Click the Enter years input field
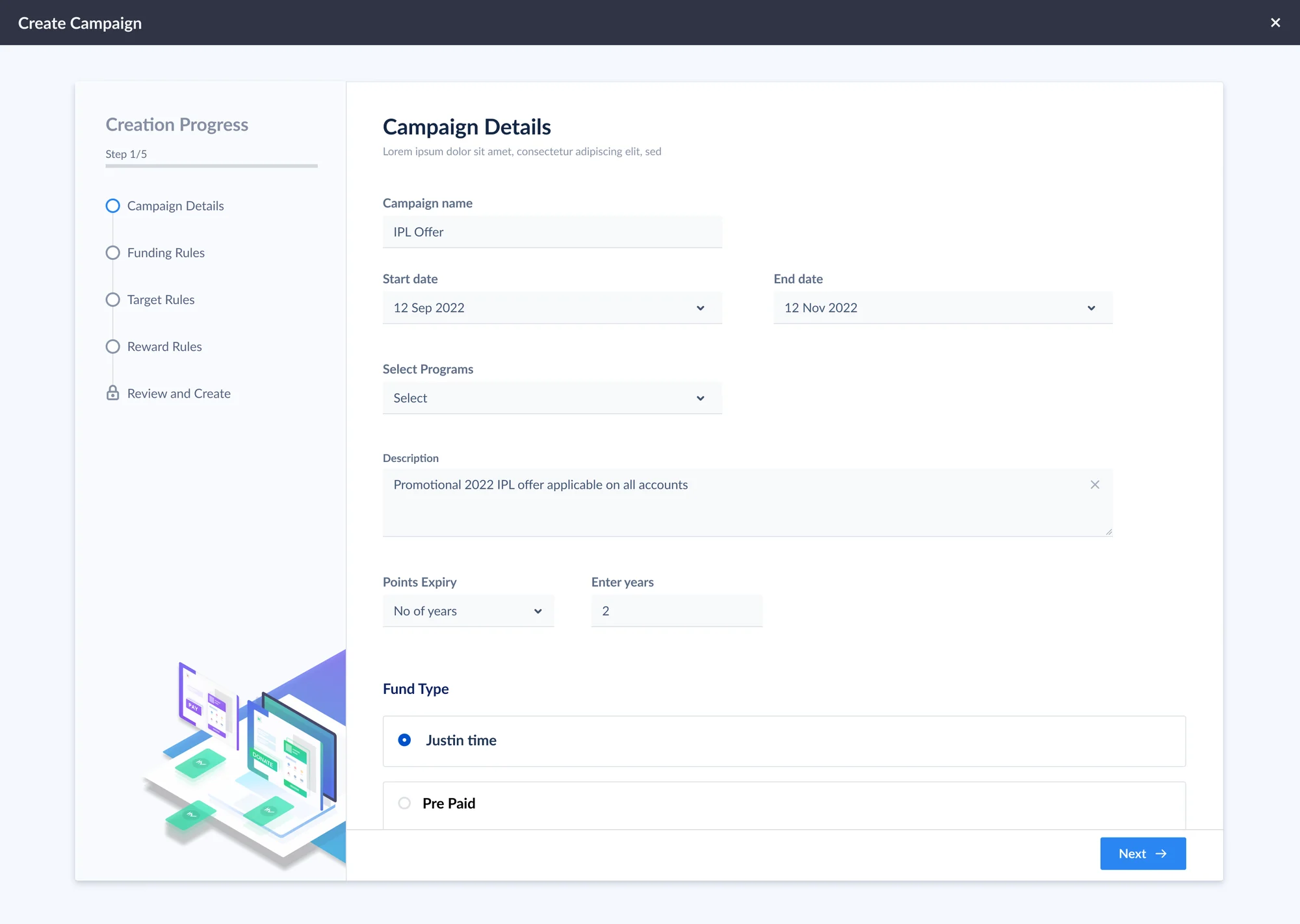Image resolution: width=1300 pixels, height=924 pixels. tap(676, 611)
